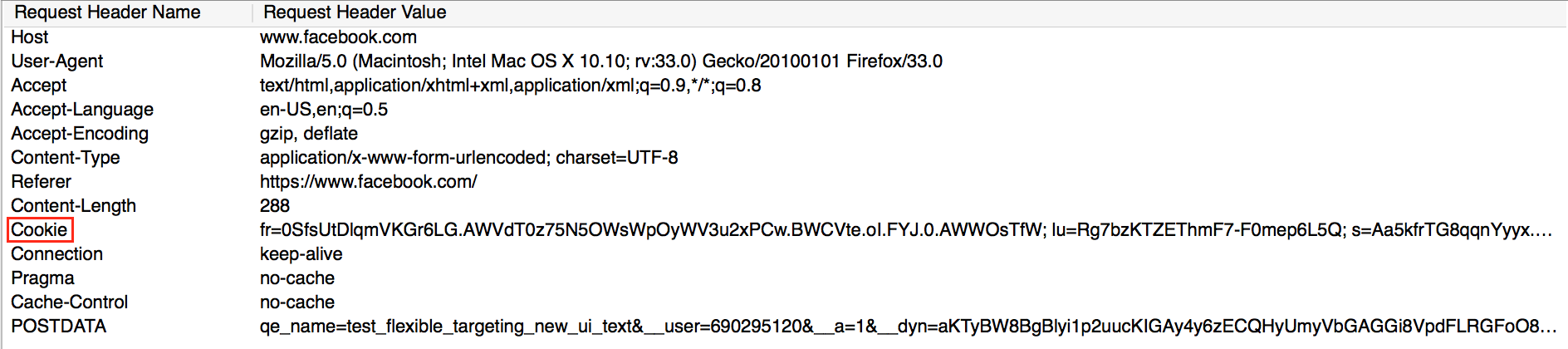The height and width of the screenshot is (349, 1568).
Task: Select the Cache-Control header name
Action: pyautogui.click(x=70, y=302)
